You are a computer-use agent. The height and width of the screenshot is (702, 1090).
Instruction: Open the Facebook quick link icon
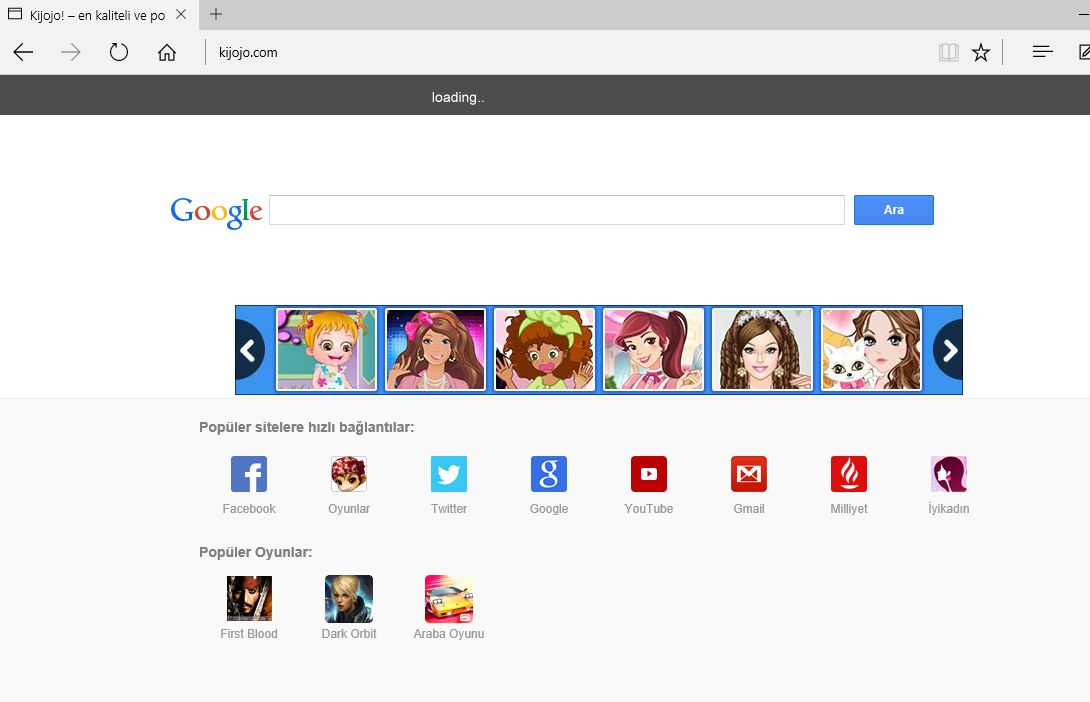(249, 474)
